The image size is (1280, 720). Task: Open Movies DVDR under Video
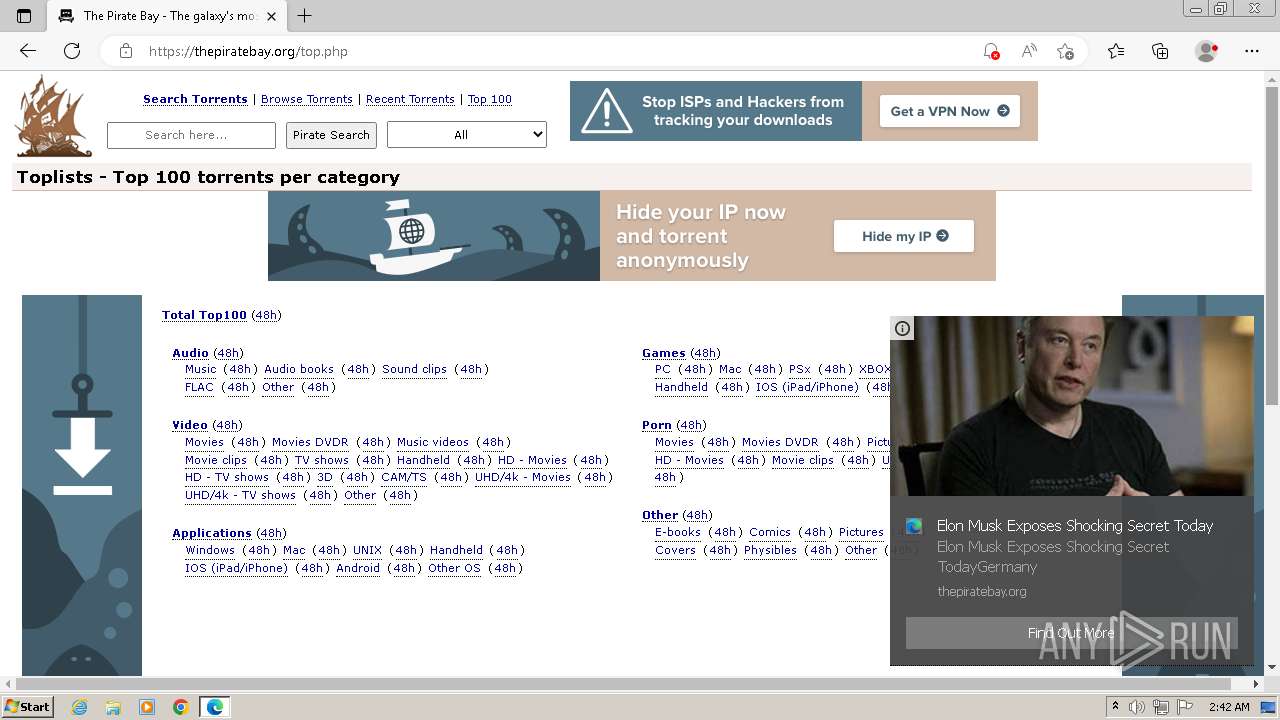click(310, 442)
